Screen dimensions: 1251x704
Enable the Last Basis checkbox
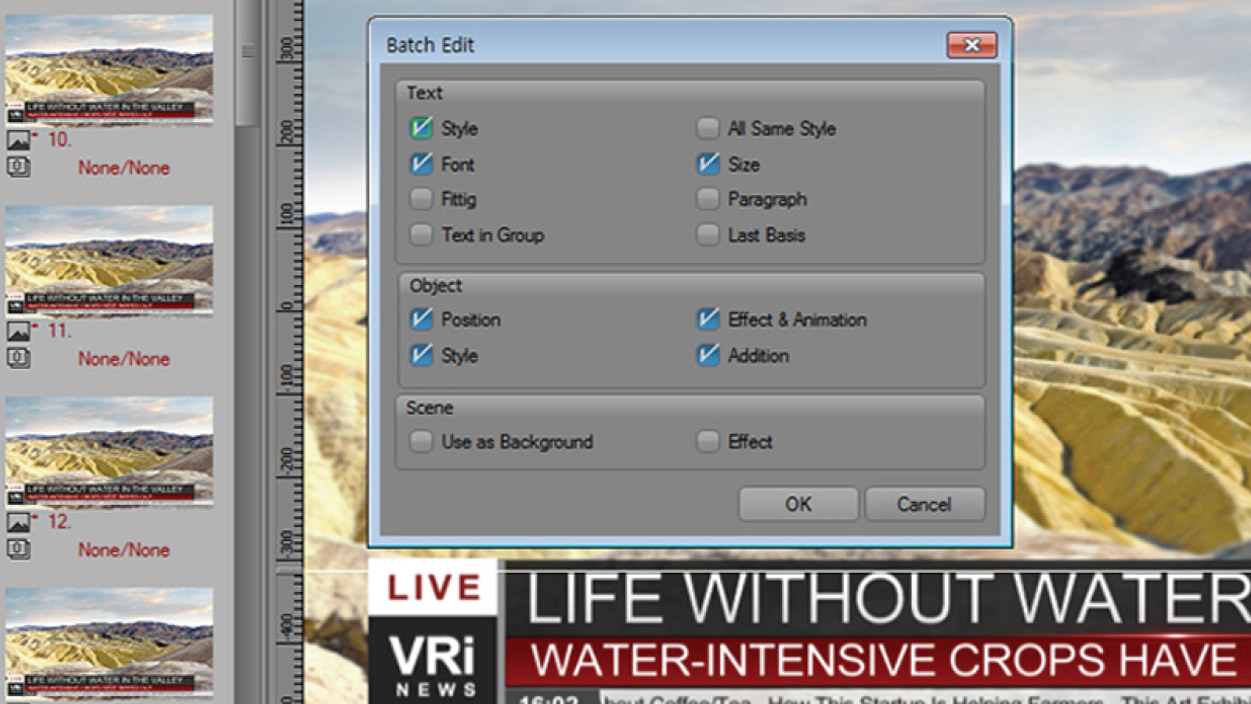point(708,235)
